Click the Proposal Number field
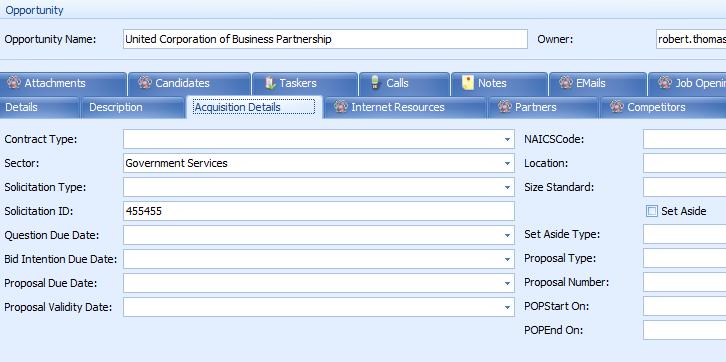The height and width of the screenshot is (362, 726). [684, 282]
